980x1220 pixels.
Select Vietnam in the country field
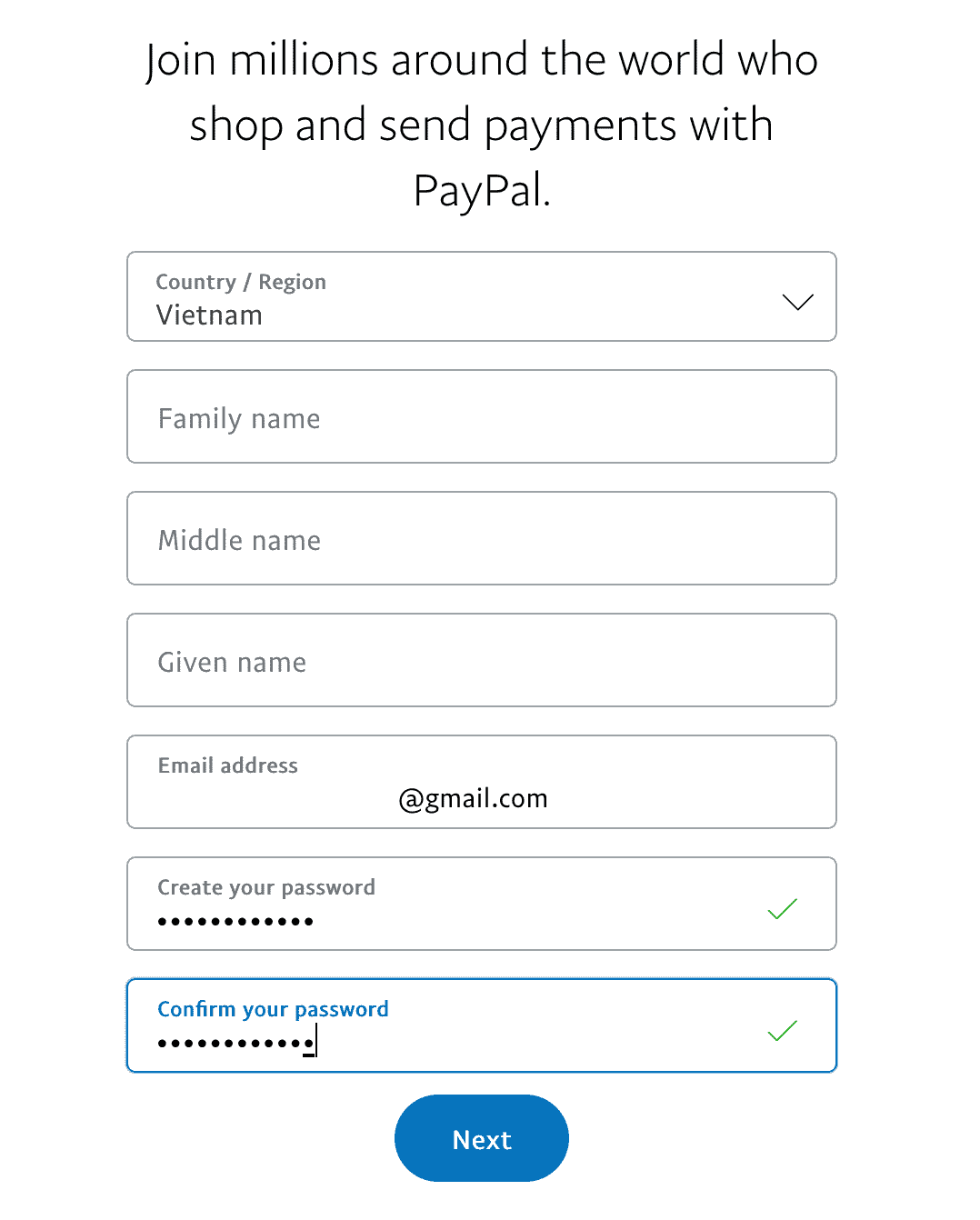(x=209, y=315)
